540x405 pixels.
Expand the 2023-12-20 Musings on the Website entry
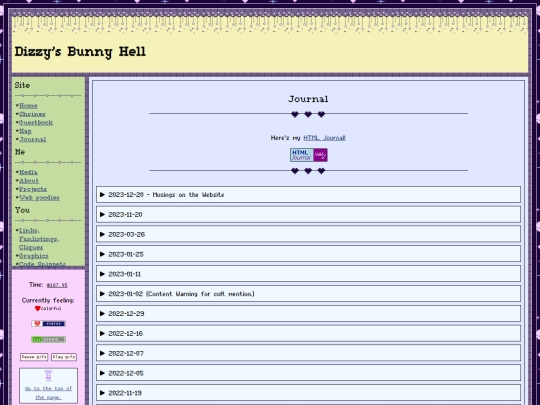point(308,195)
